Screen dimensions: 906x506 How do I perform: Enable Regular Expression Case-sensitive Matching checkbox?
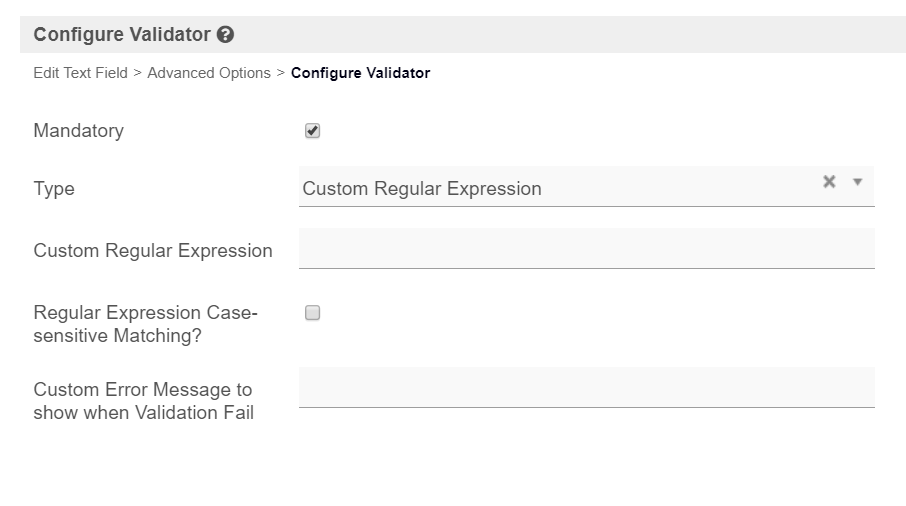pos(313,313)
